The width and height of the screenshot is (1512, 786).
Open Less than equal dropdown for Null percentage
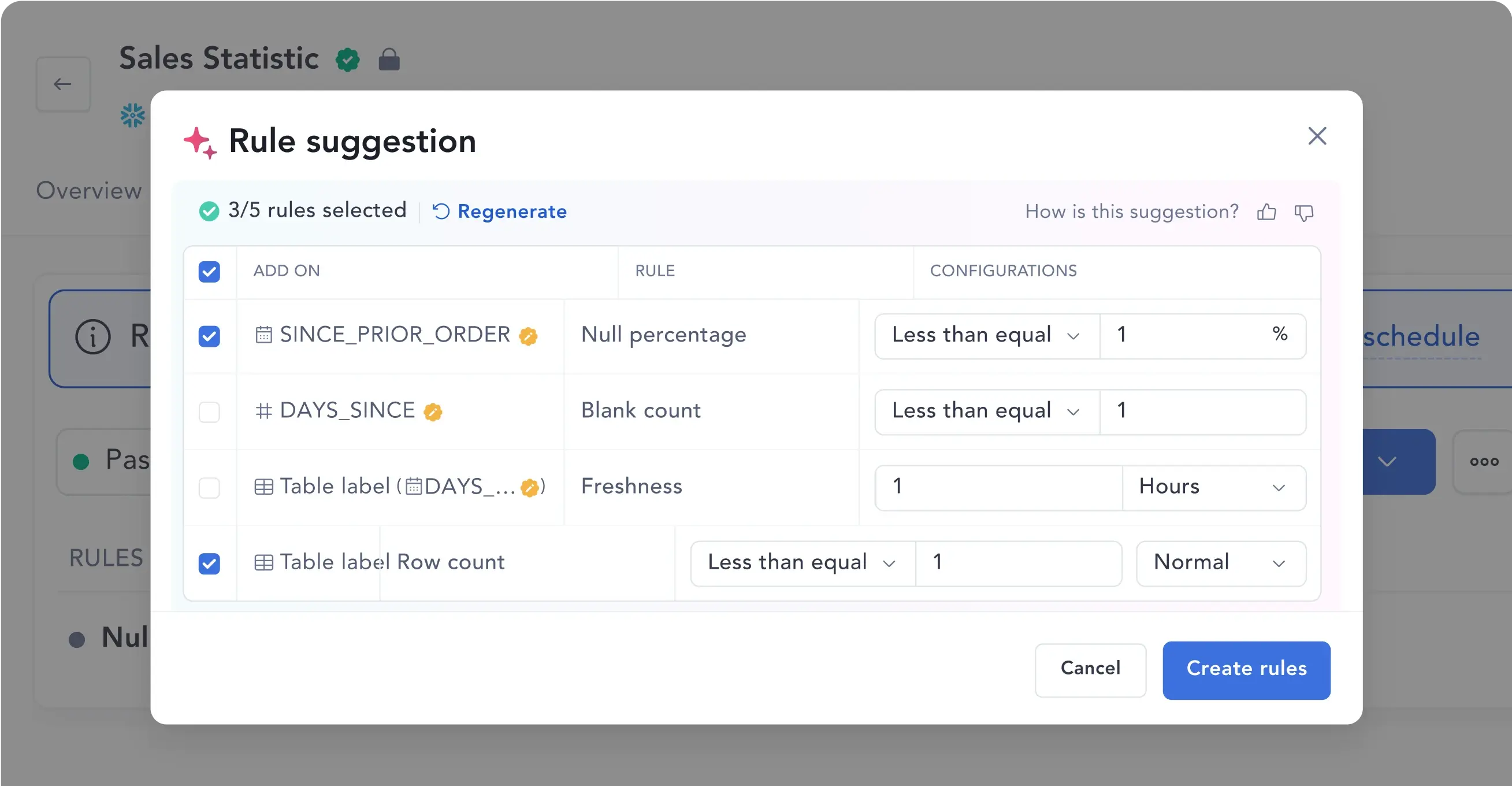987,335
